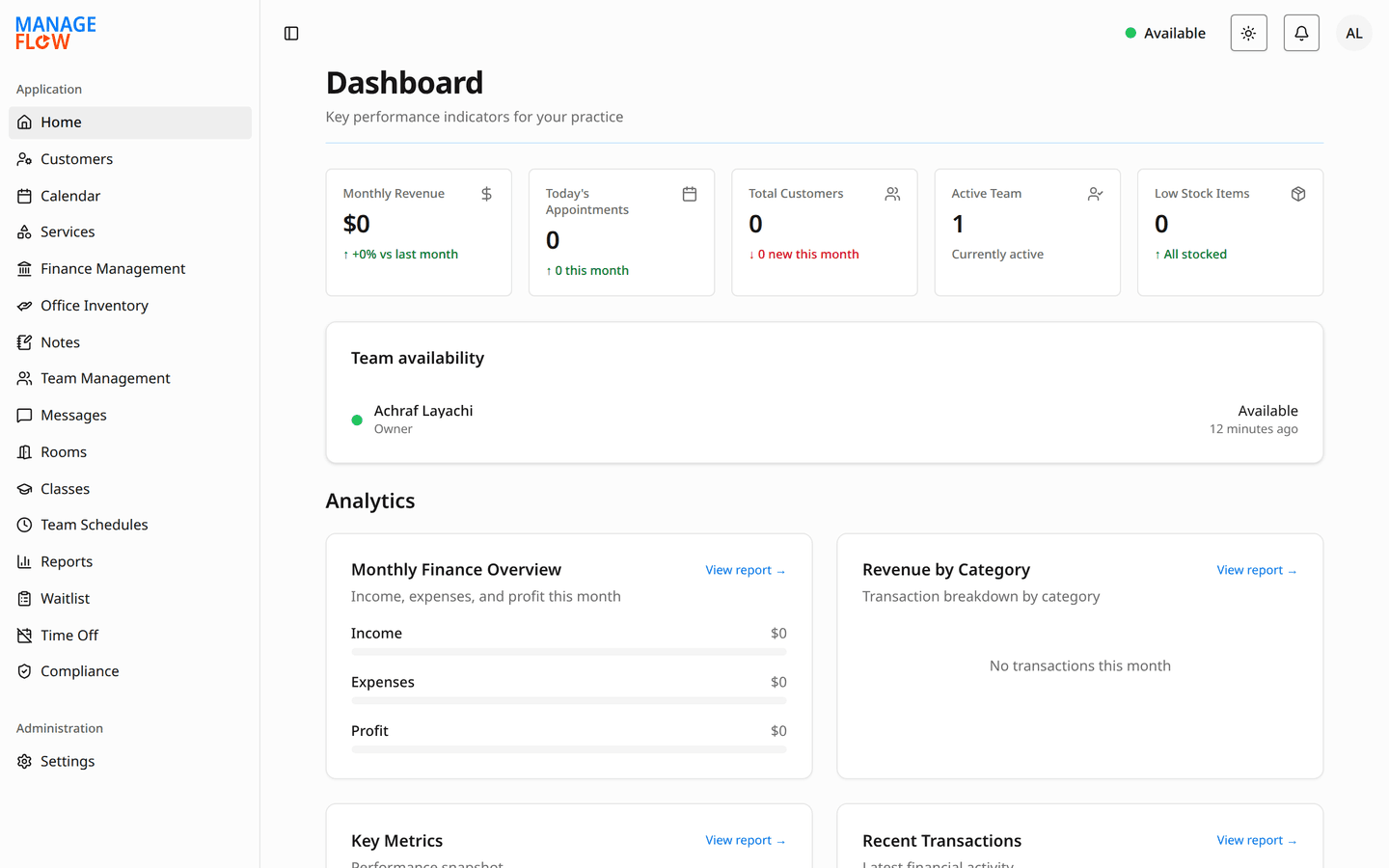Click the Profit progress bar
1389x868 pixels.
569,749
